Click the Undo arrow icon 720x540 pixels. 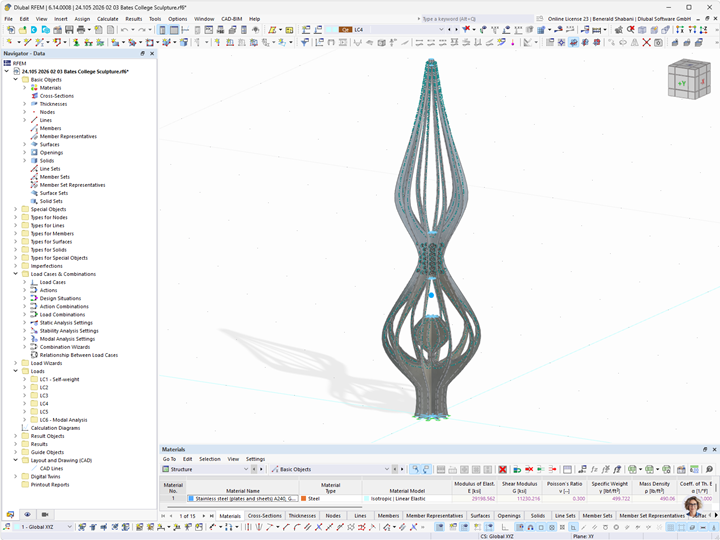pyautogui.click(x=124, y=30)
